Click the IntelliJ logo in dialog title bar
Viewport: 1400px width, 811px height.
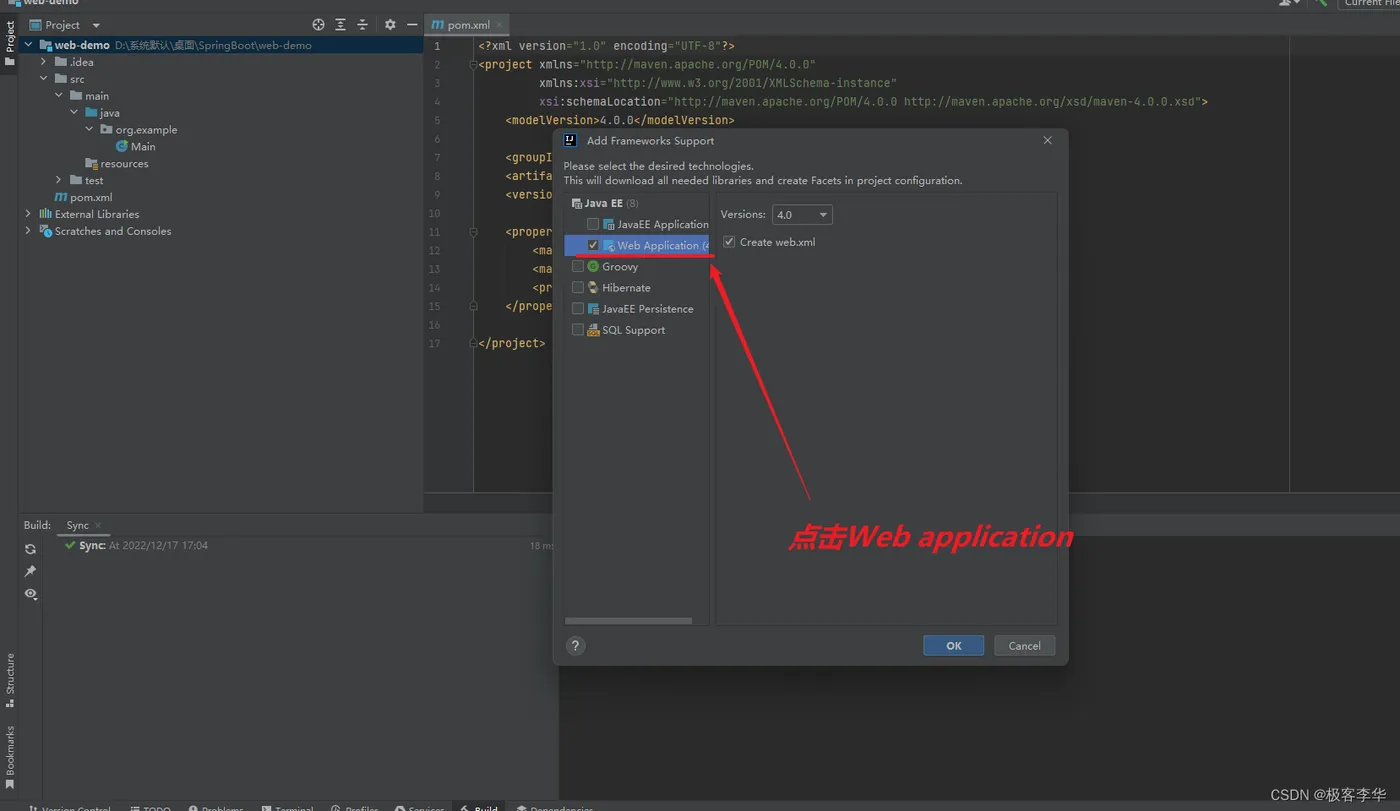[570, 141]
